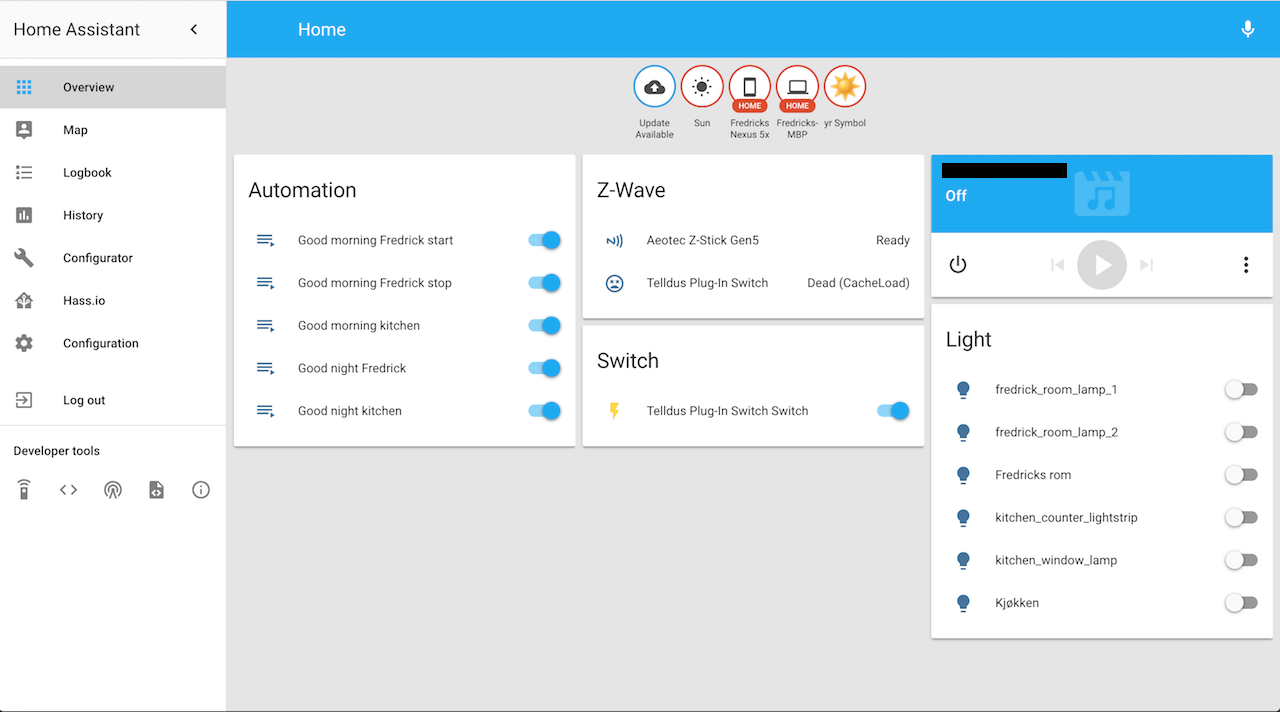Image resolution: width=1280 pixels, height=712 pixels.
Task: Click the Good night kitchen automation icon
Action: pos(265,411)
